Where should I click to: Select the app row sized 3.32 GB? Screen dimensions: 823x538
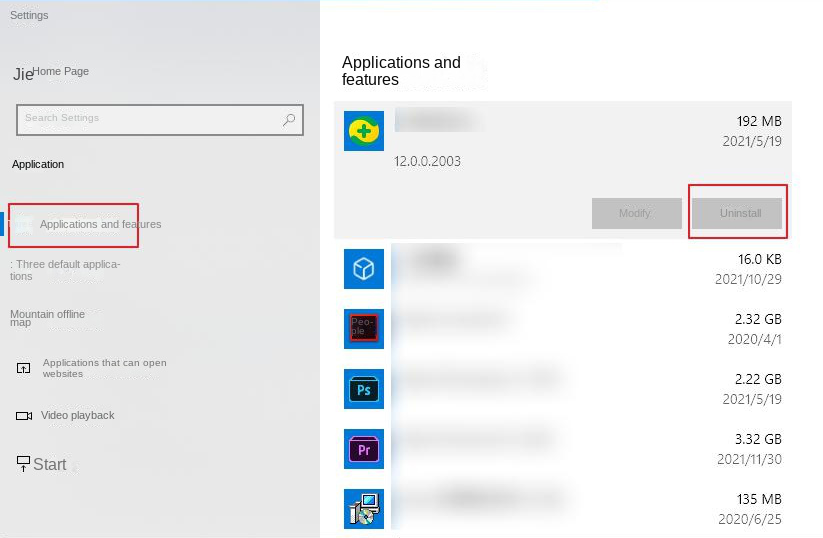(562, 449)
